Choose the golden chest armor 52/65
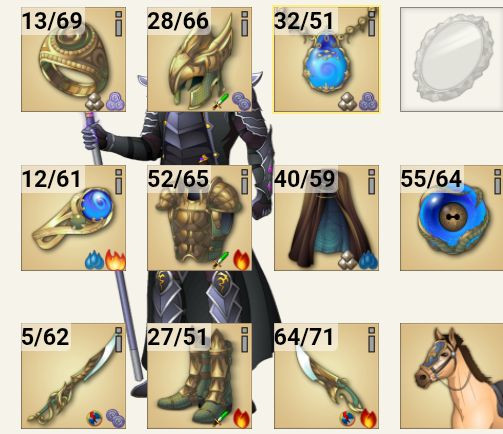Screen dimensions: 503x434 point(199,218)
